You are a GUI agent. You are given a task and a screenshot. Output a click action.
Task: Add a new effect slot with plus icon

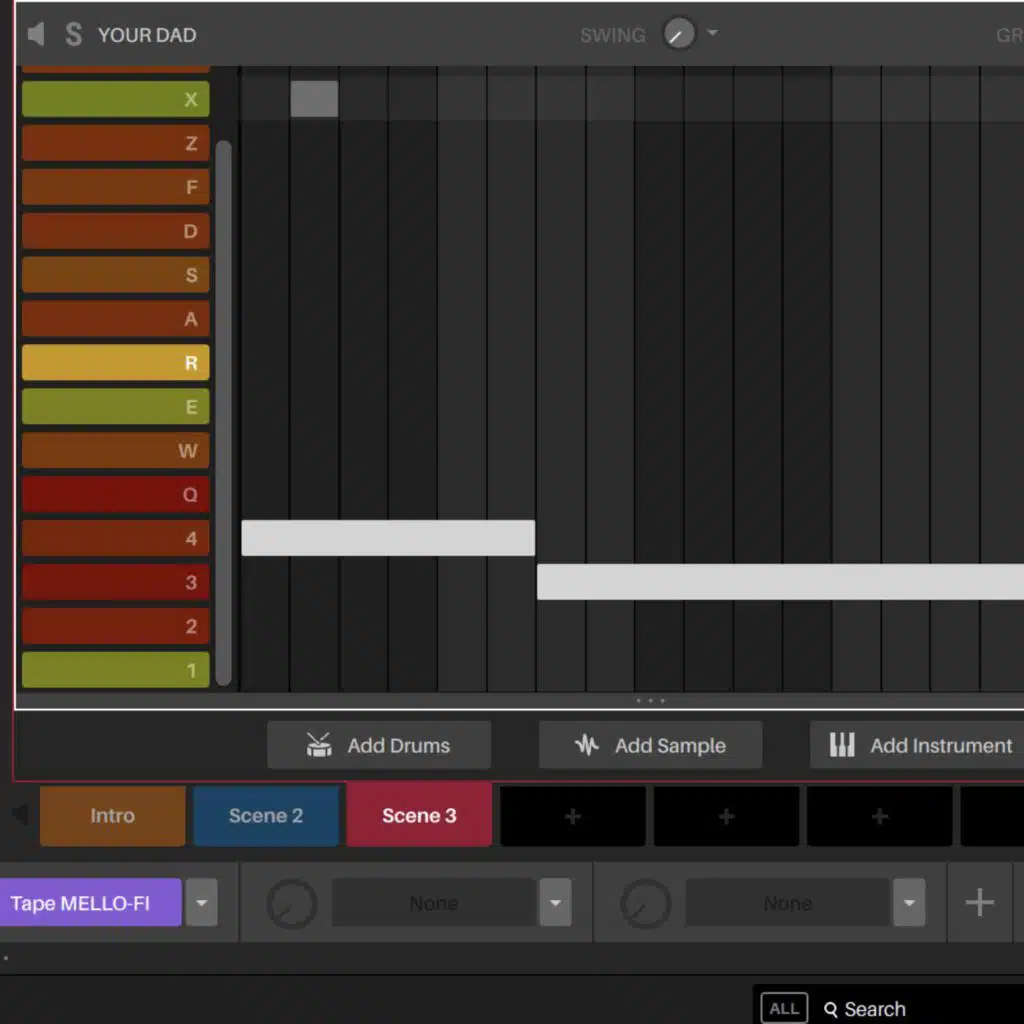click(x=980, y=903)
